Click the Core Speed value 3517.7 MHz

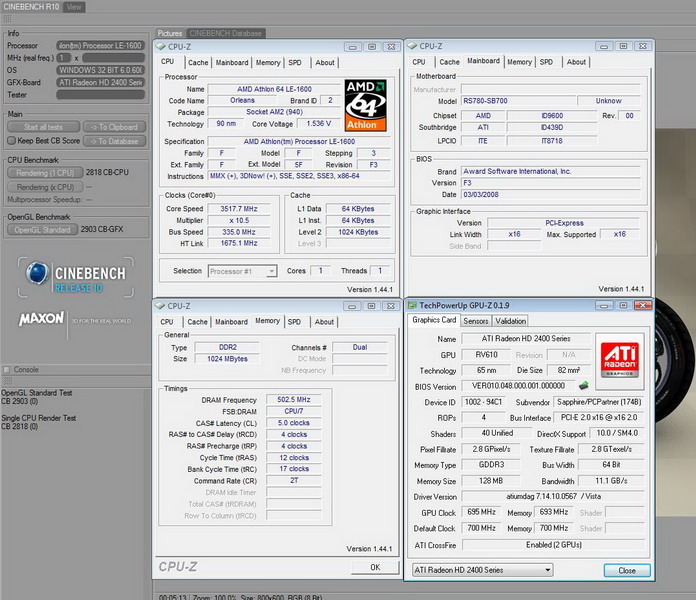tap(239, 209)
